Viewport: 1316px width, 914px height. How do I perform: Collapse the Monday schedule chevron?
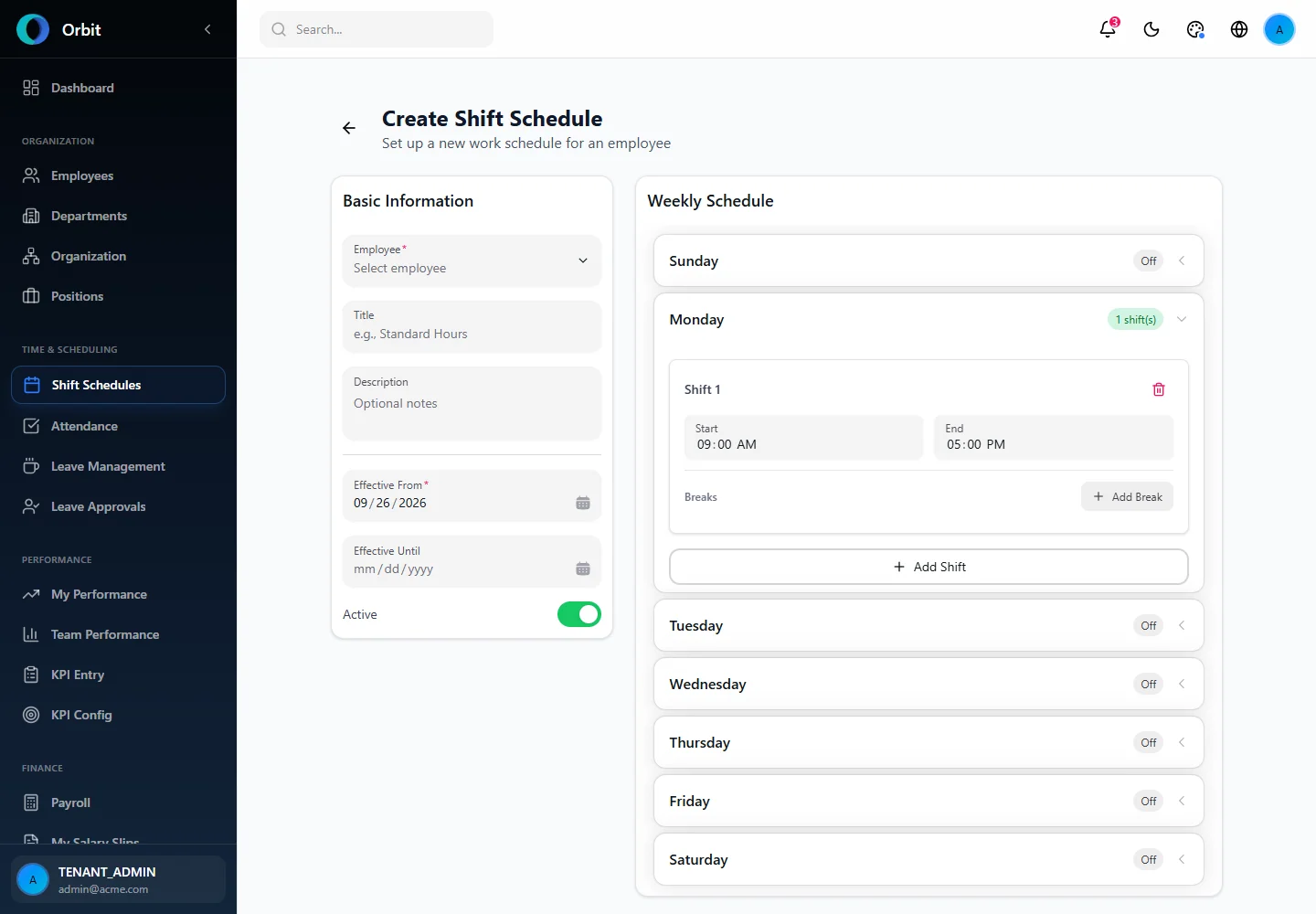click(x=1182, y=319)
